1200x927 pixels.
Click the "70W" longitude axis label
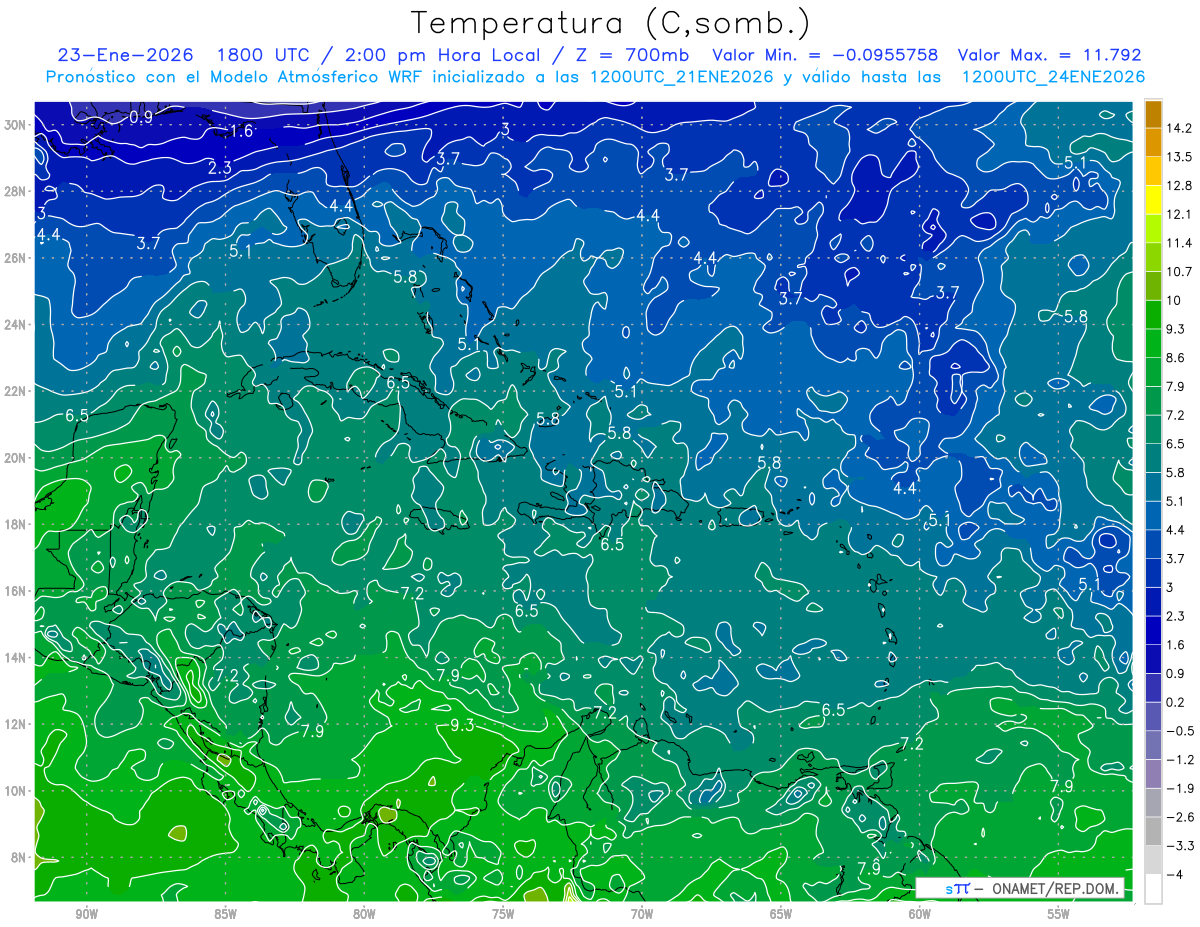642,914
